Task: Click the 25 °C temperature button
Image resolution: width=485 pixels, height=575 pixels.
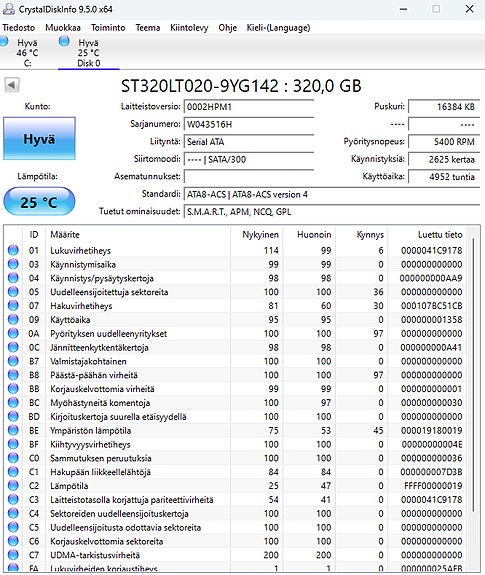Action: 39,201
